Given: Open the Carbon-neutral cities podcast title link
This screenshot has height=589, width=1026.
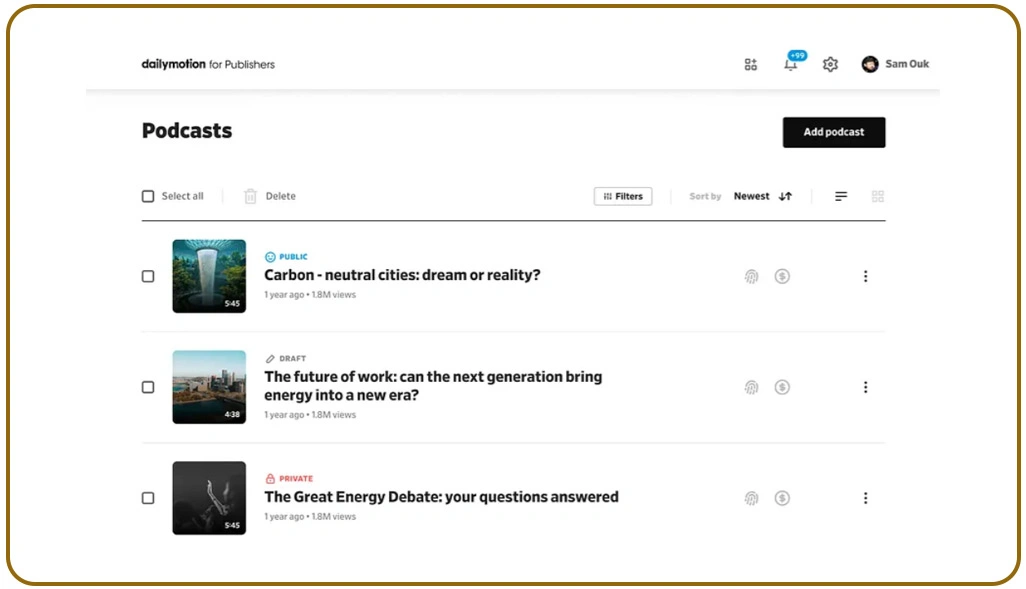Looking at the screenshot, I should click(x=403, y=274).
